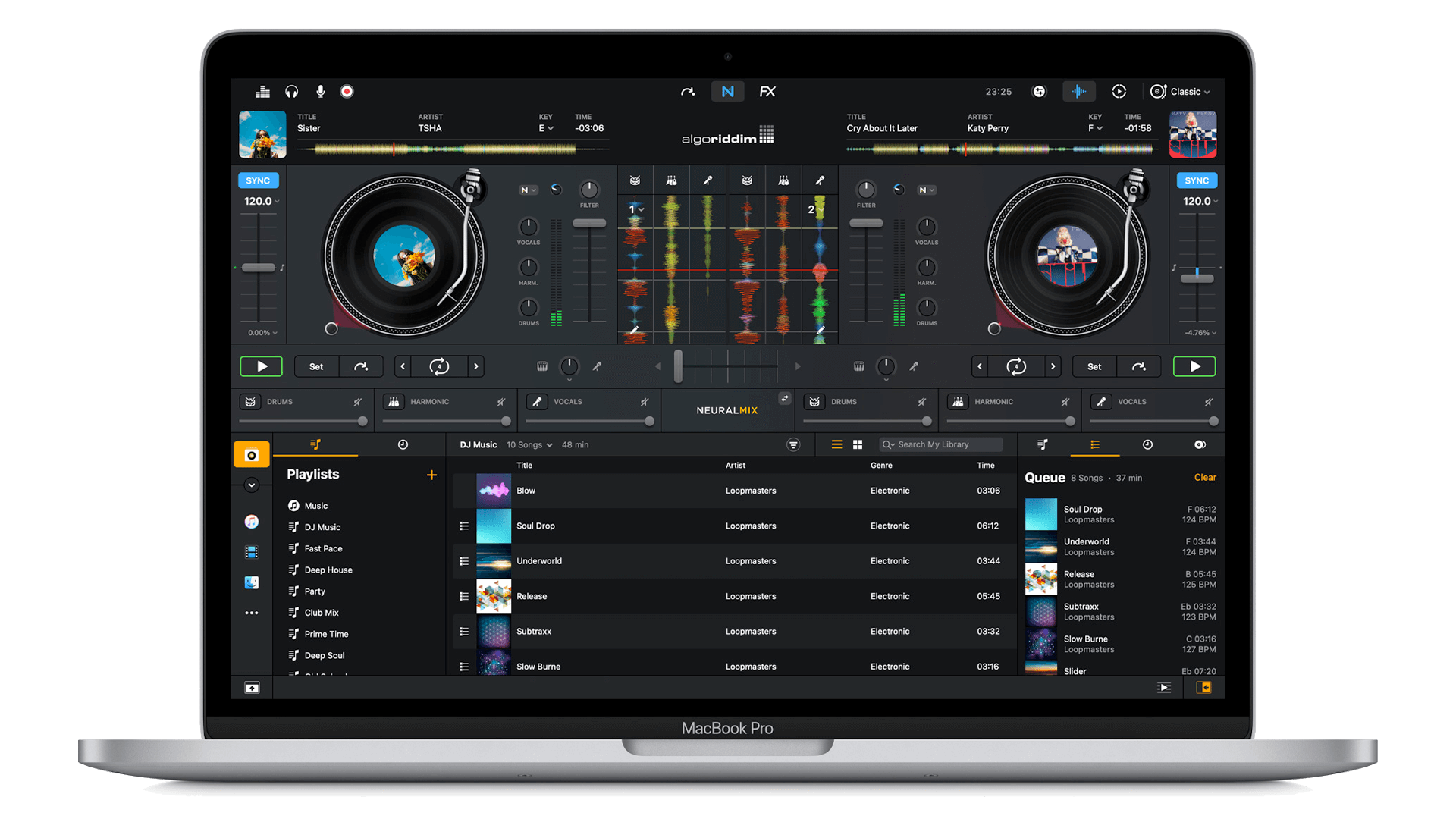This screenshot has width=1456, height=819.
Task: Click the Automix icon in top toolbar
Action: pyautogui.click(x=1119, y=92)
